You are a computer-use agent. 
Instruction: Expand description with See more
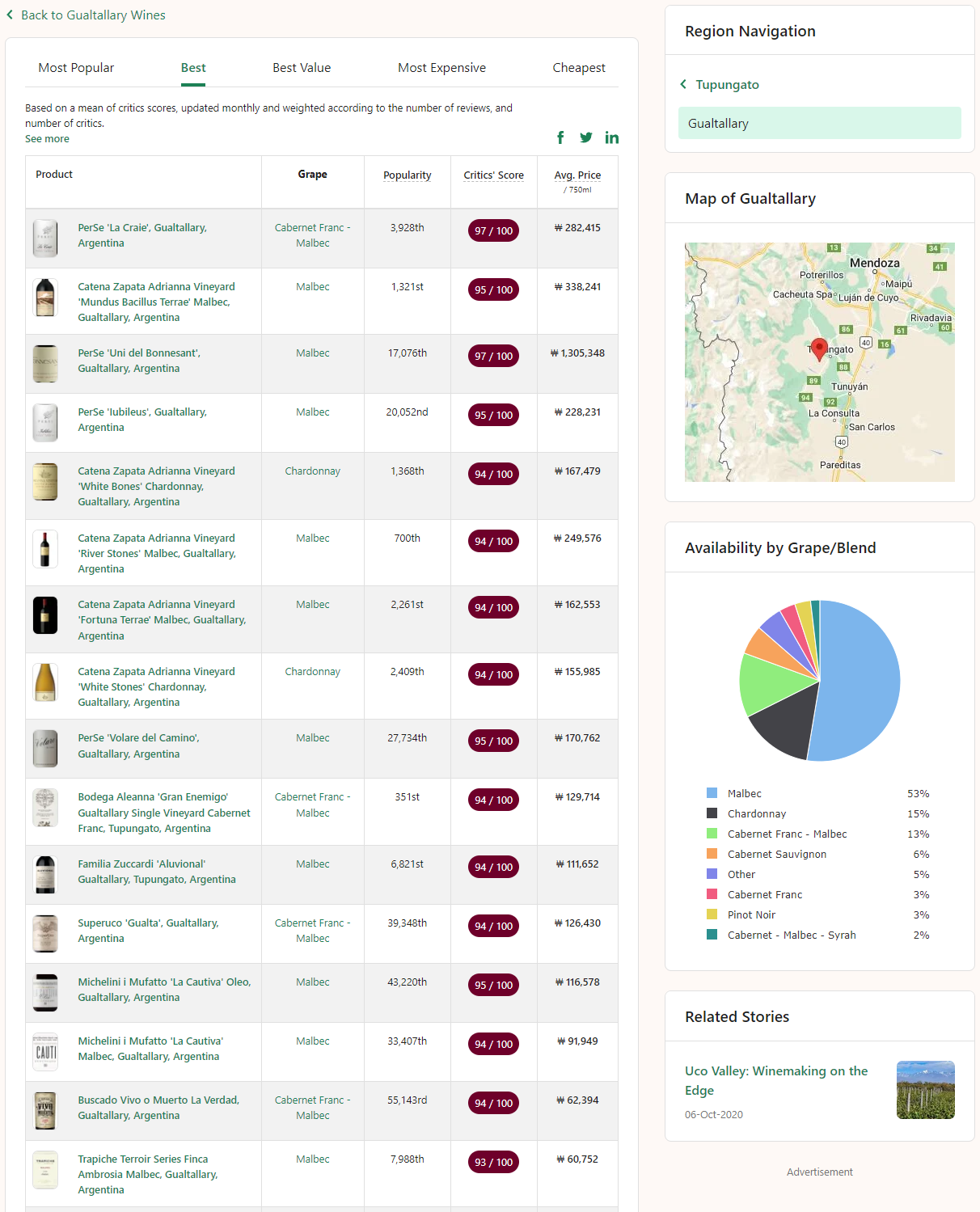click(47, 139)
